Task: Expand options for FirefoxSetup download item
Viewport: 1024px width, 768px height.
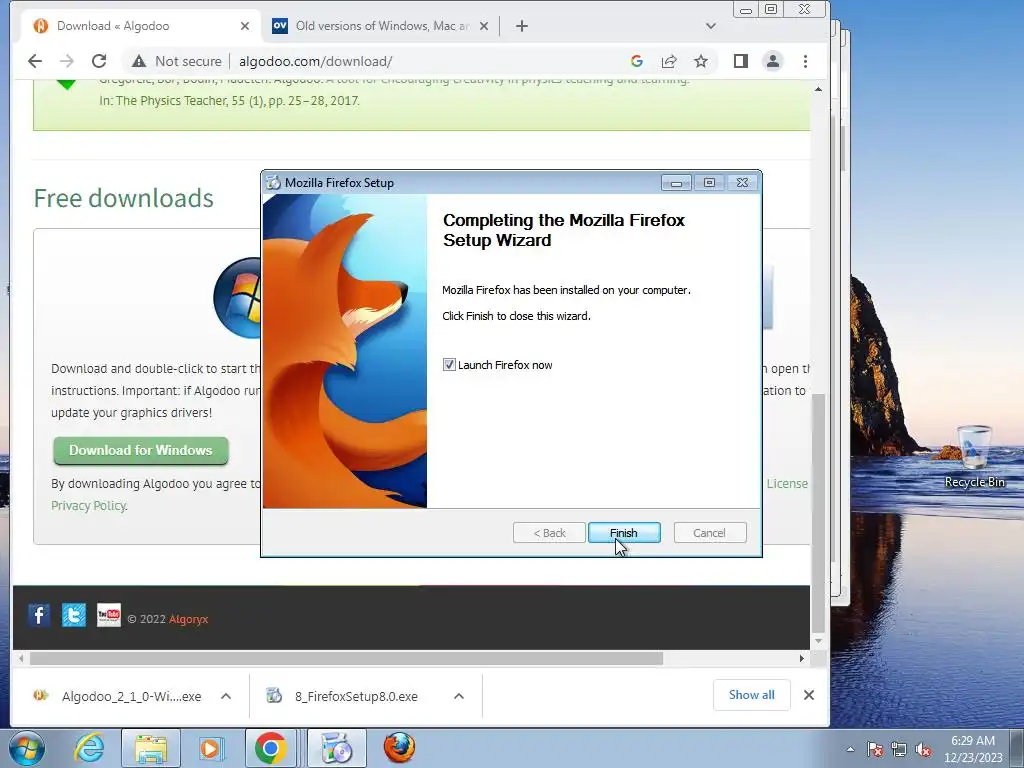Action: coord(459,696)
